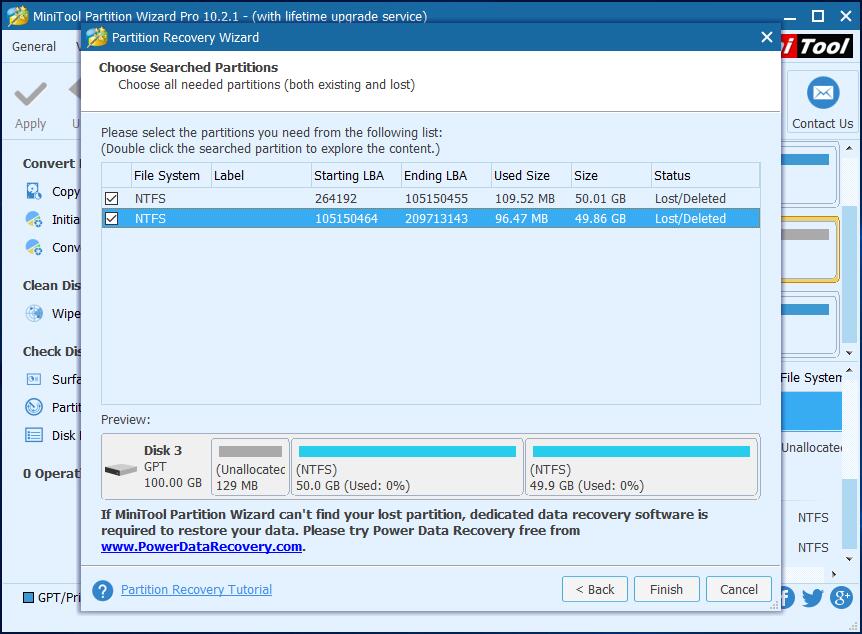Go back with the Back button

click(595, 589)
